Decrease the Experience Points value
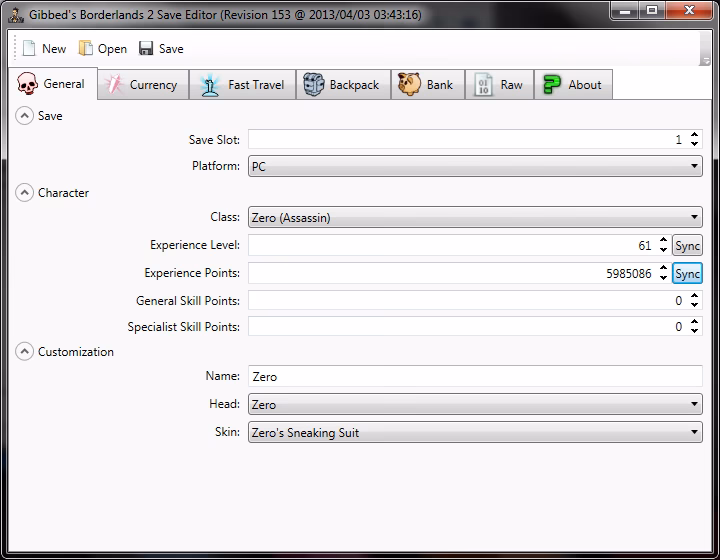Image resolution: width=720 pixels, height=560 pixels. (663, 278)
